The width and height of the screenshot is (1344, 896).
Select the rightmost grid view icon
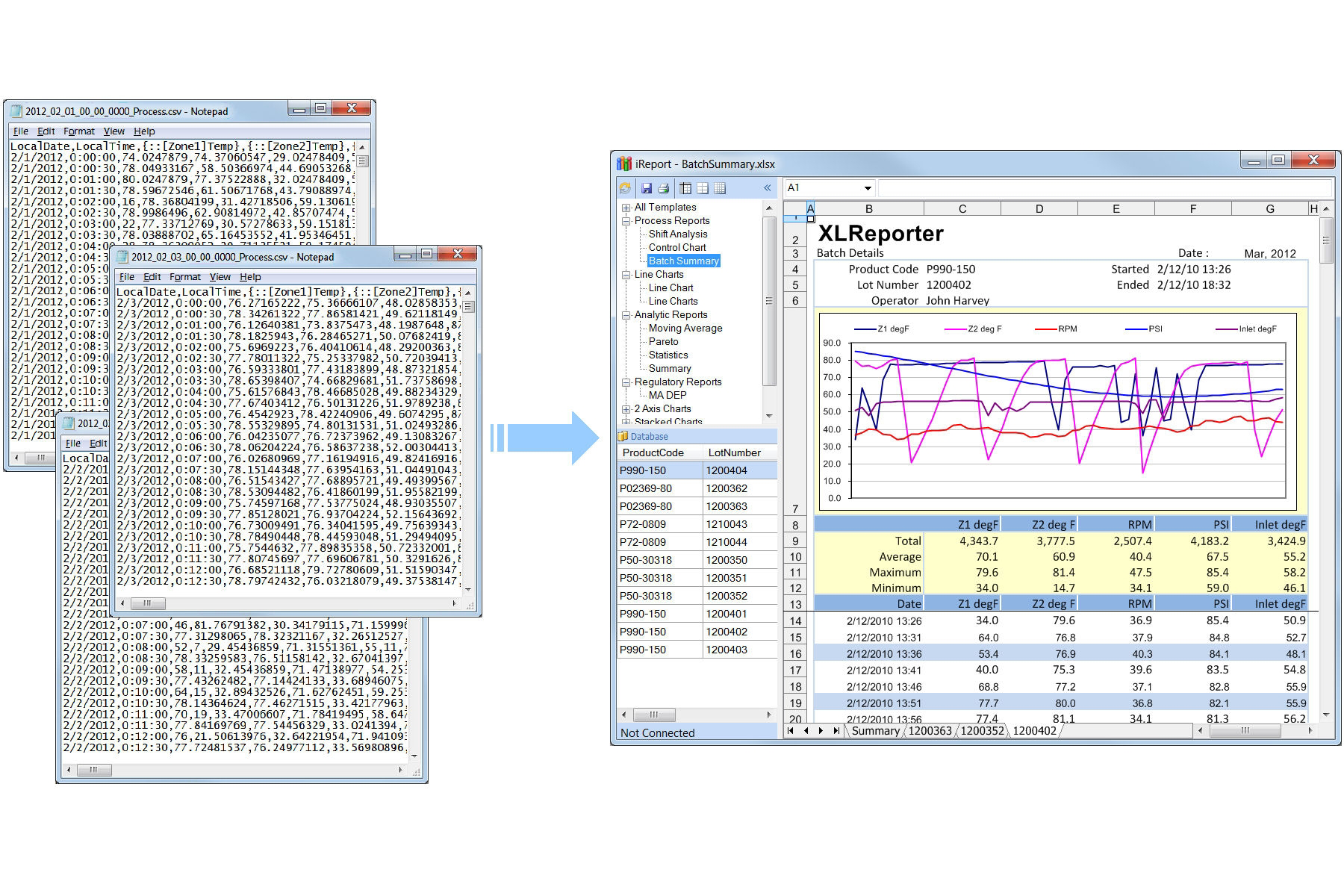point(720,188)
